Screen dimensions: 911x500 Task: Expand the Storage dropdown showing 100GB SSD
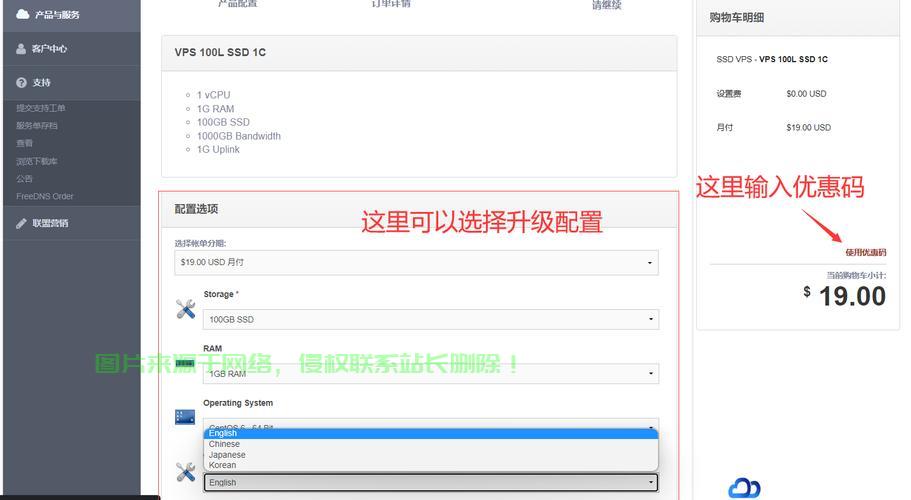(x=430, y=320)
